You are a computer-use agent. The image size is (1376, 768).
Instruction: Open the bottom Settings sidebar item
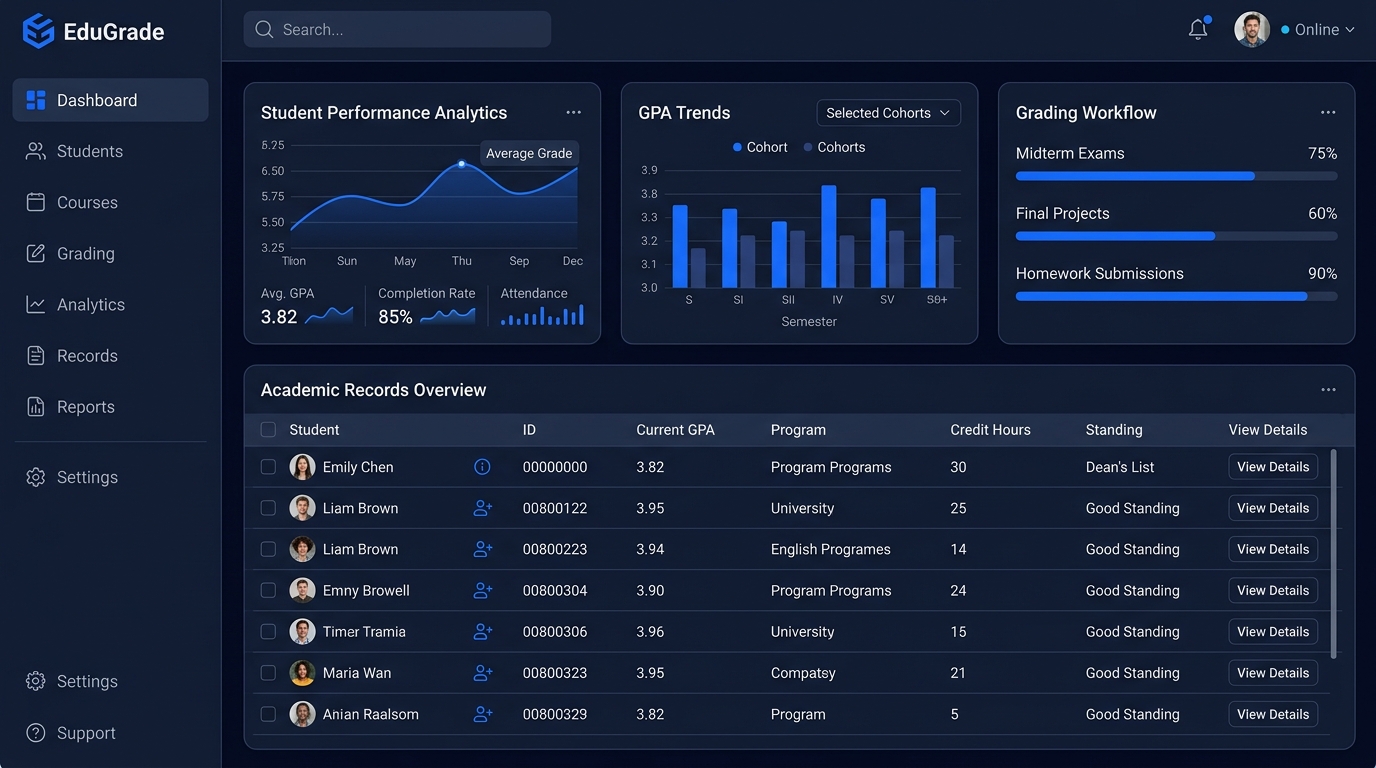[110, 681]
